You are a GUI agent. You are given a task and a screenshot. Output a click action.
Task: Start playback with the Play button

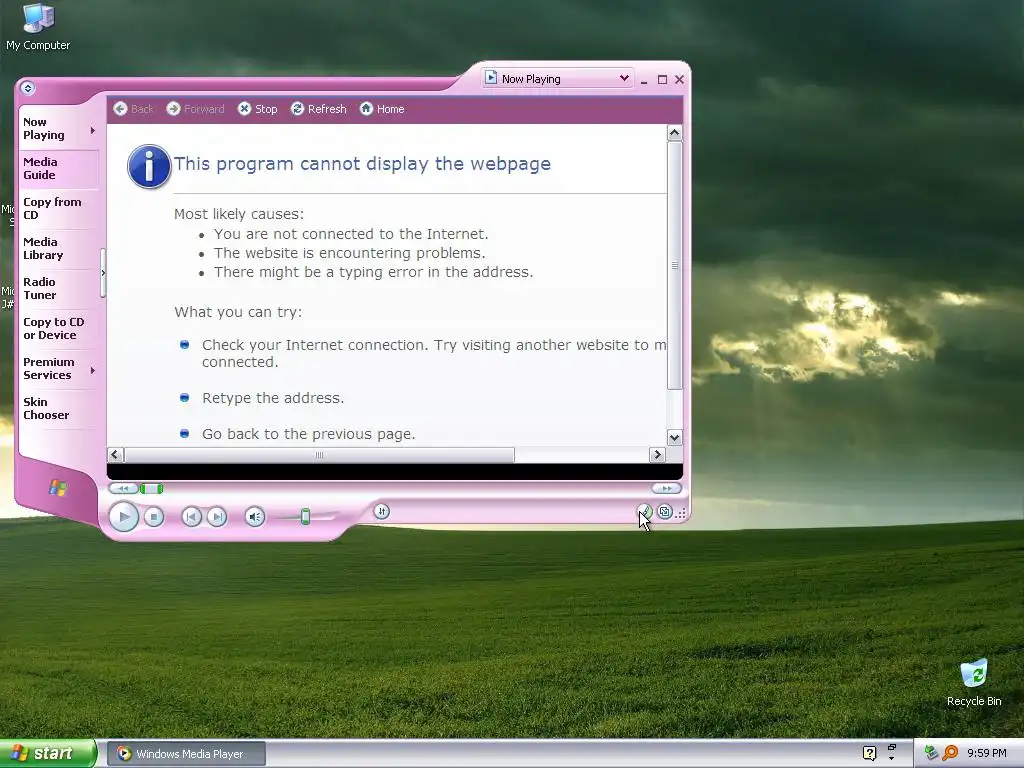pos(123,517)
